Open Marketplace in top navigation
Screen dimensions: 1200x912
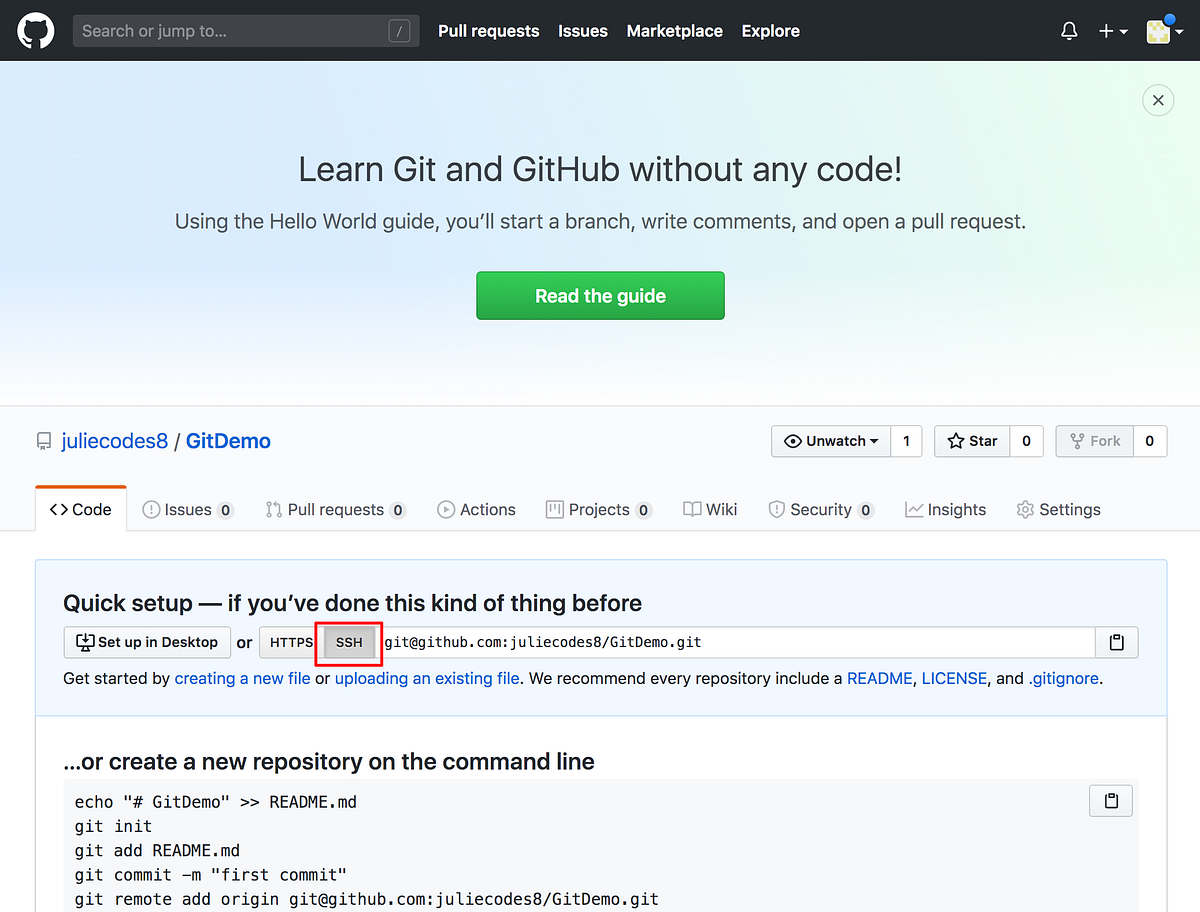[675, 31]
